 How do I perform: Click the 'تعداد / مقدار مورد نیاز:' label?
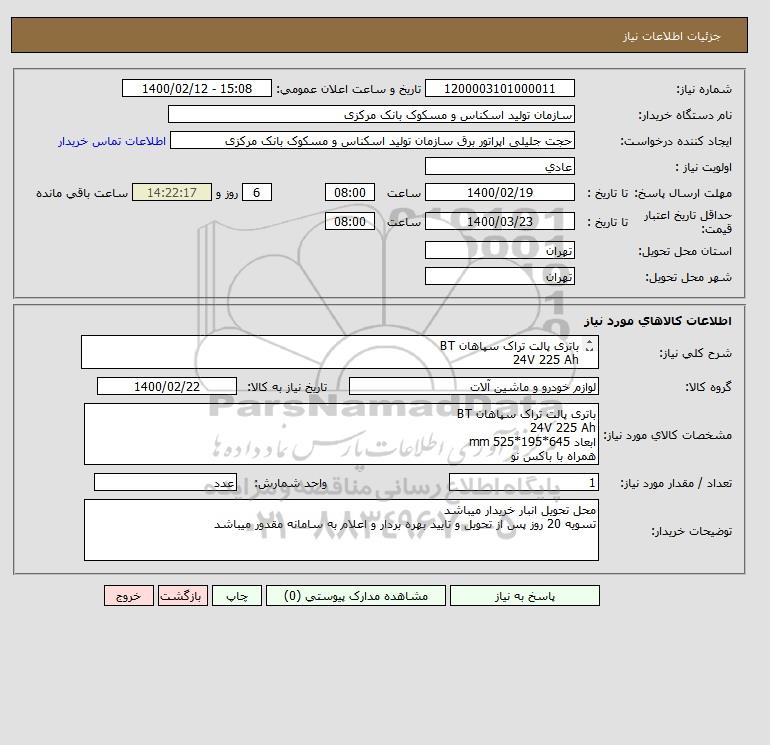point(676,483)
